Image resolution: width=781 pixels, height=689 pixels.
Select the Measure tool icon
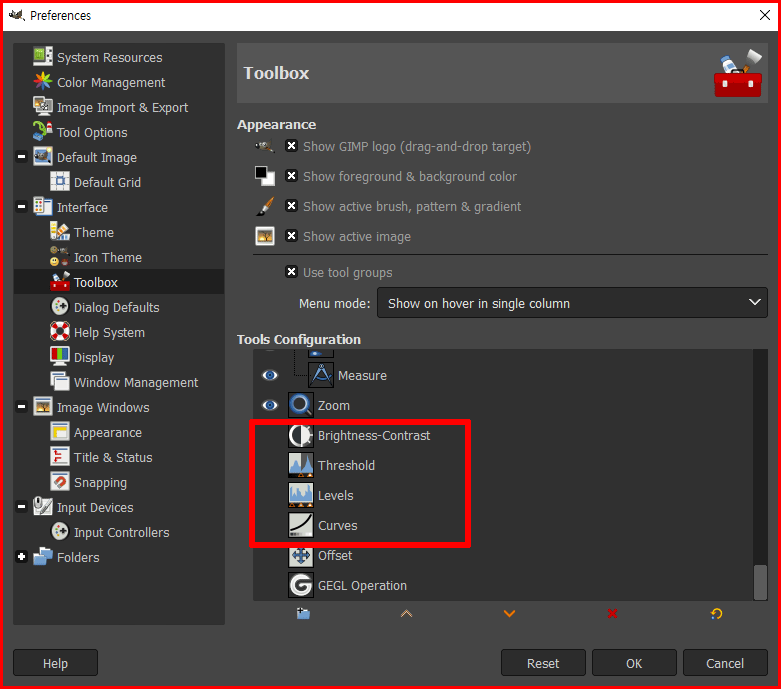321,375
